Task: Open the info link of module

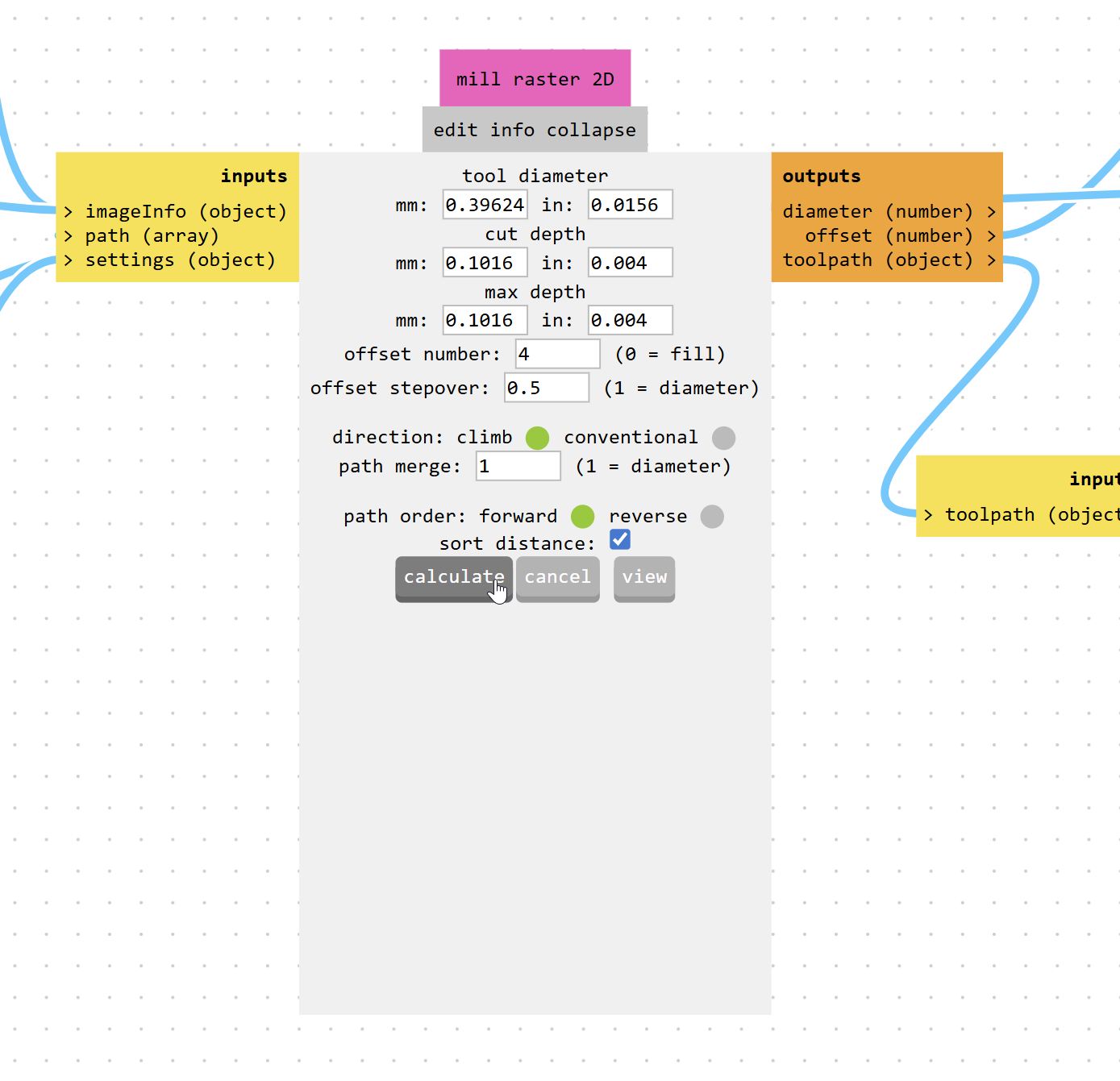Action: [512, 130]
